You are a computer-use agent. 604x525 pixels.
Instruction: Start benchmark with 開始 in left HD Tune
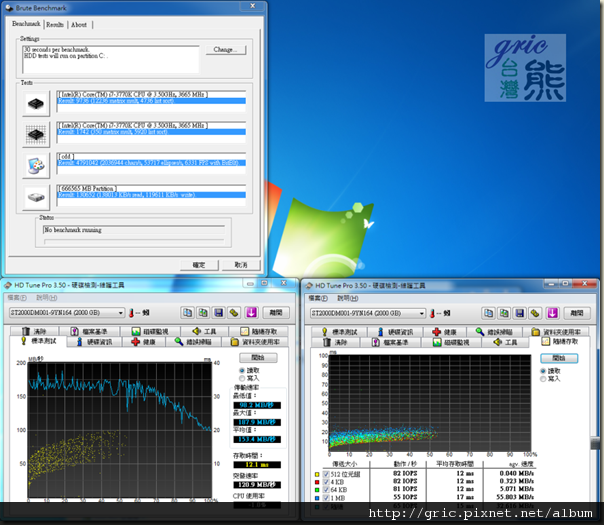(258, 358)
